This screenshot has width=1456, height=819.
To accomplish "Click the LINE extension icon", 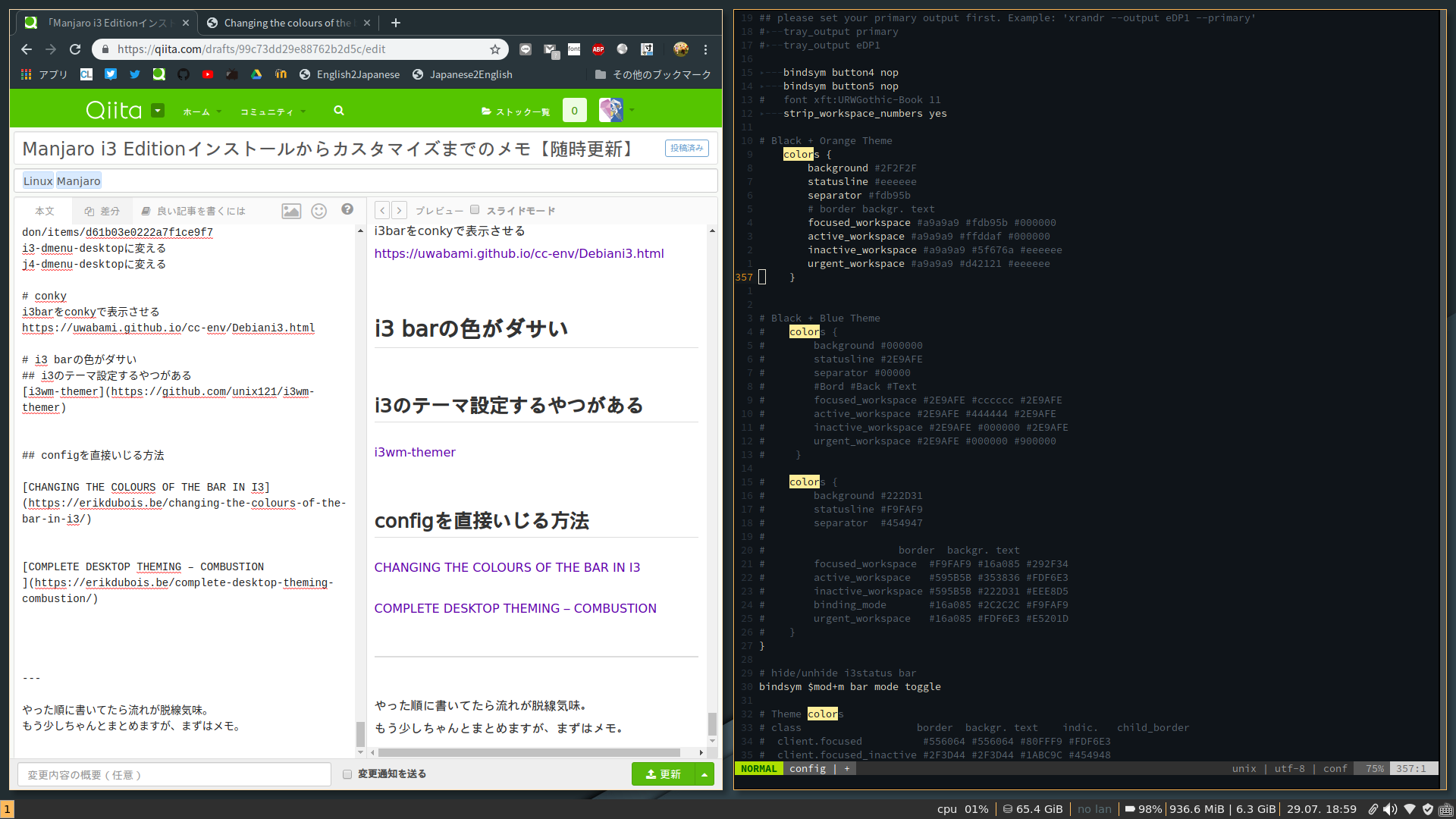I will pos(526,49).
